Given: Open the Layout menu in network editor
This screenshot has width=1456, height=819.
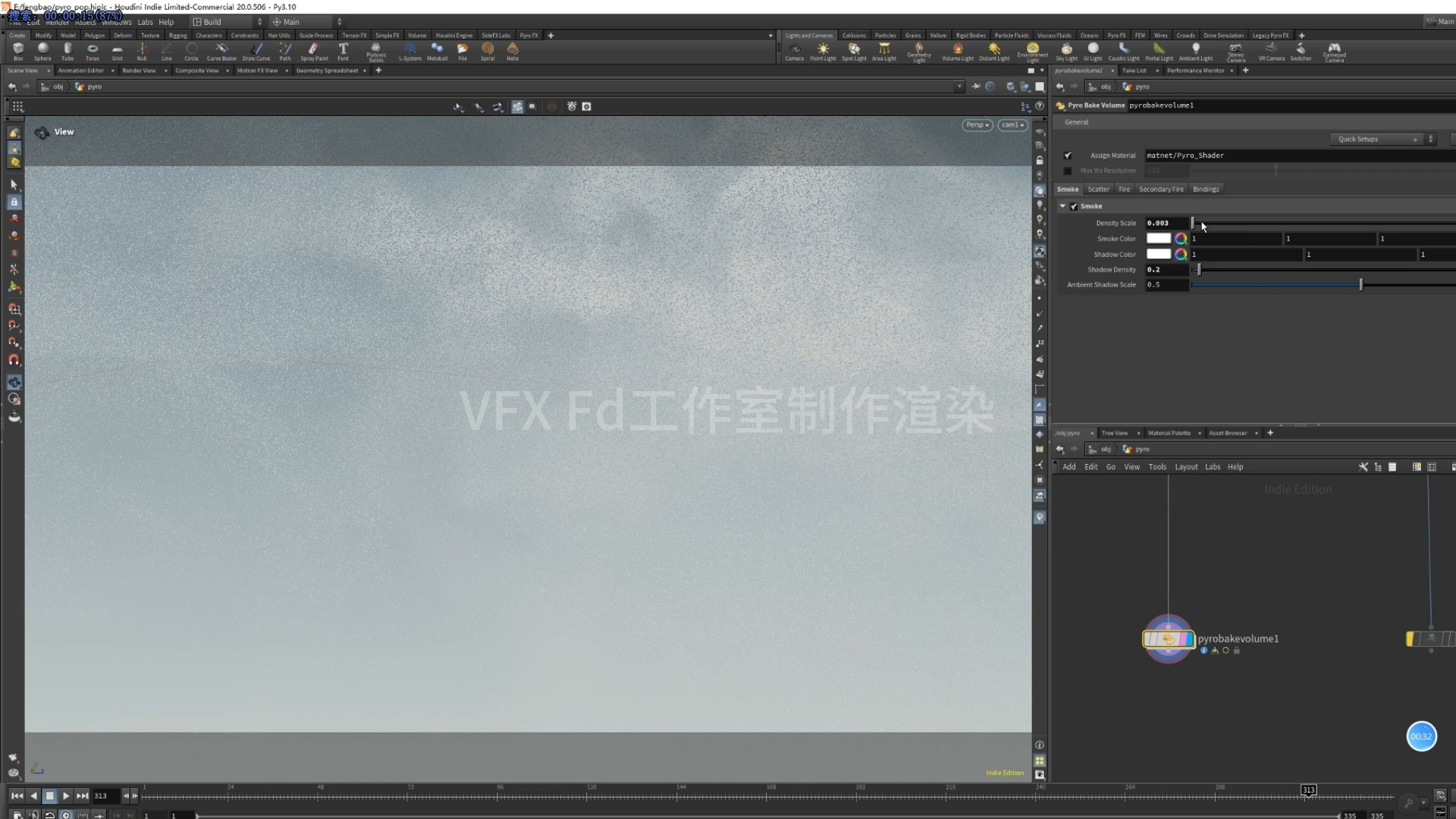Looking at the screenshot, I should 1185,467.
